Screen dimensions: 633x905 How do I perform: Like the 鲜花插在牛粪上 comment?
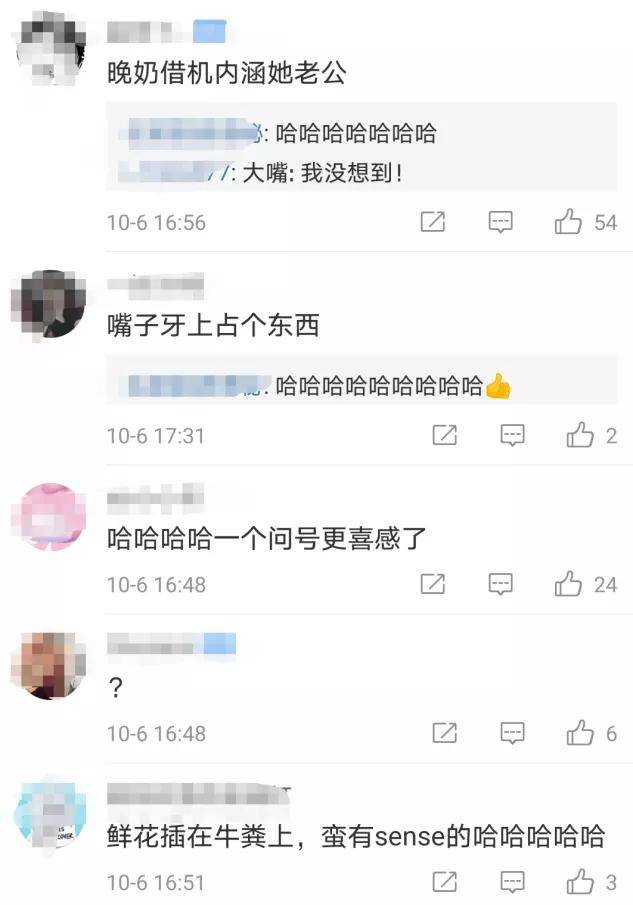coord(580,881)
